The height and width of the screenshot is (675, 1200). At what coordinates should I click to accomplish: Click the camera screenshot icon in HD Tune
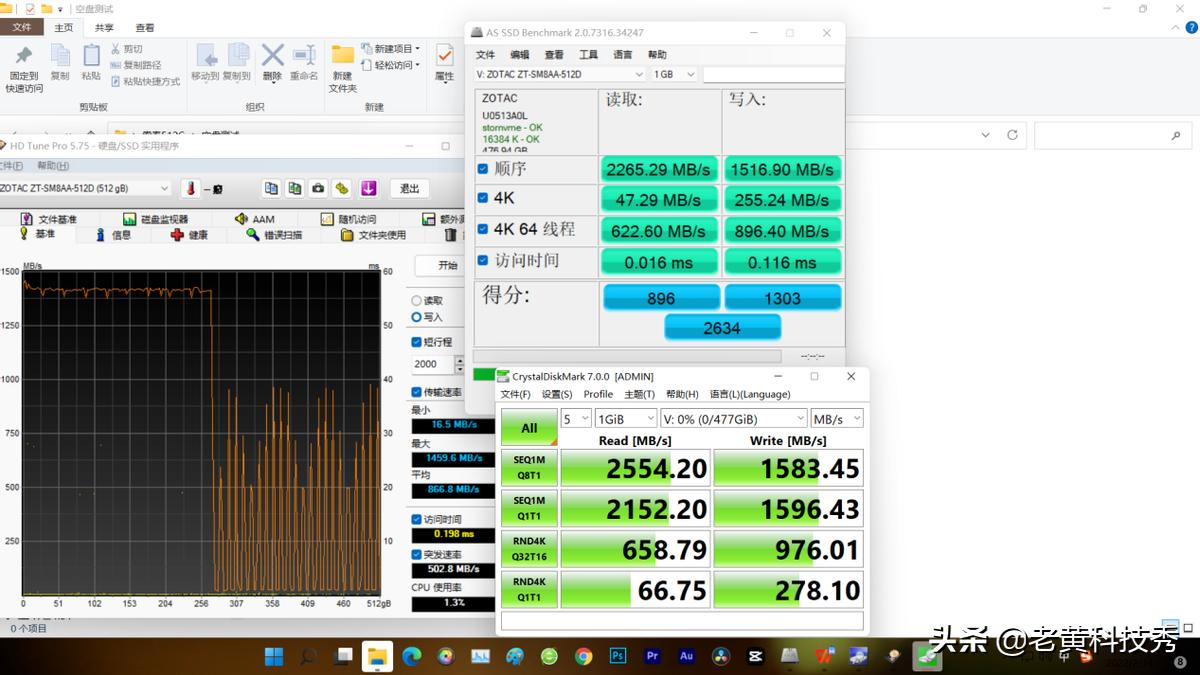pos(318,188)
